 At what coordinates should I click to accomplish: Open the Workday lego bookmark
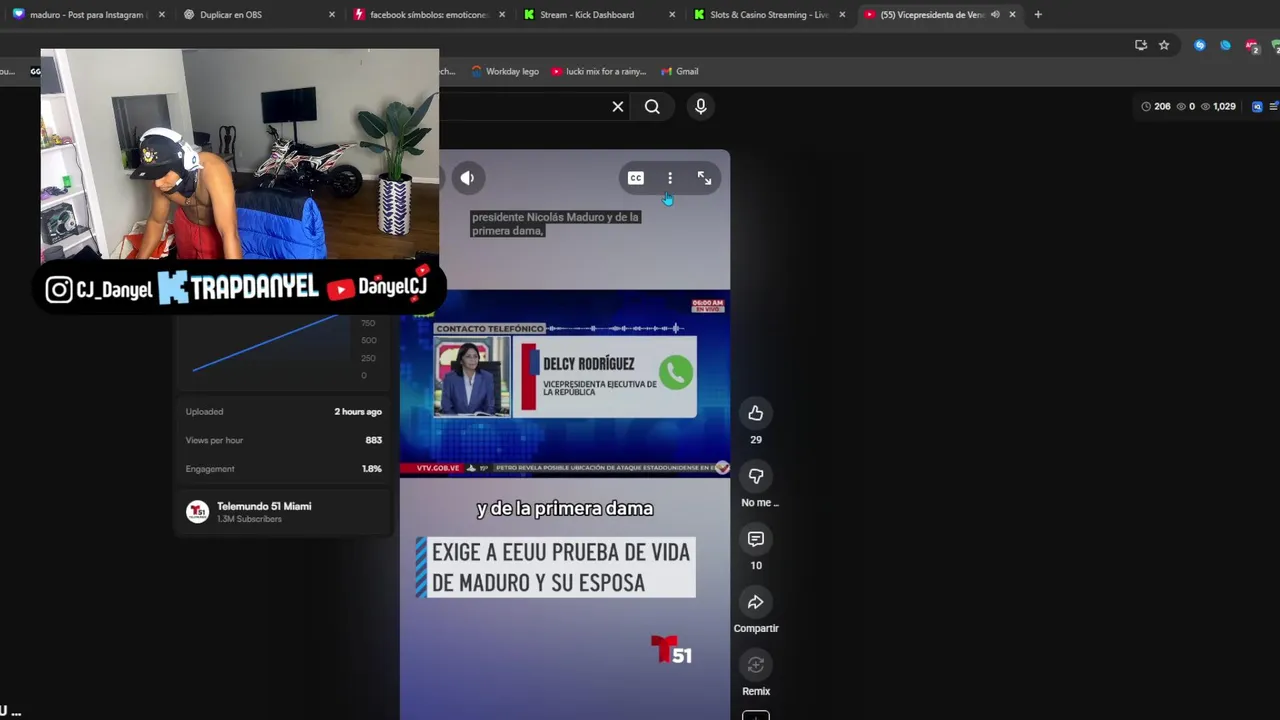click(505, 71)
